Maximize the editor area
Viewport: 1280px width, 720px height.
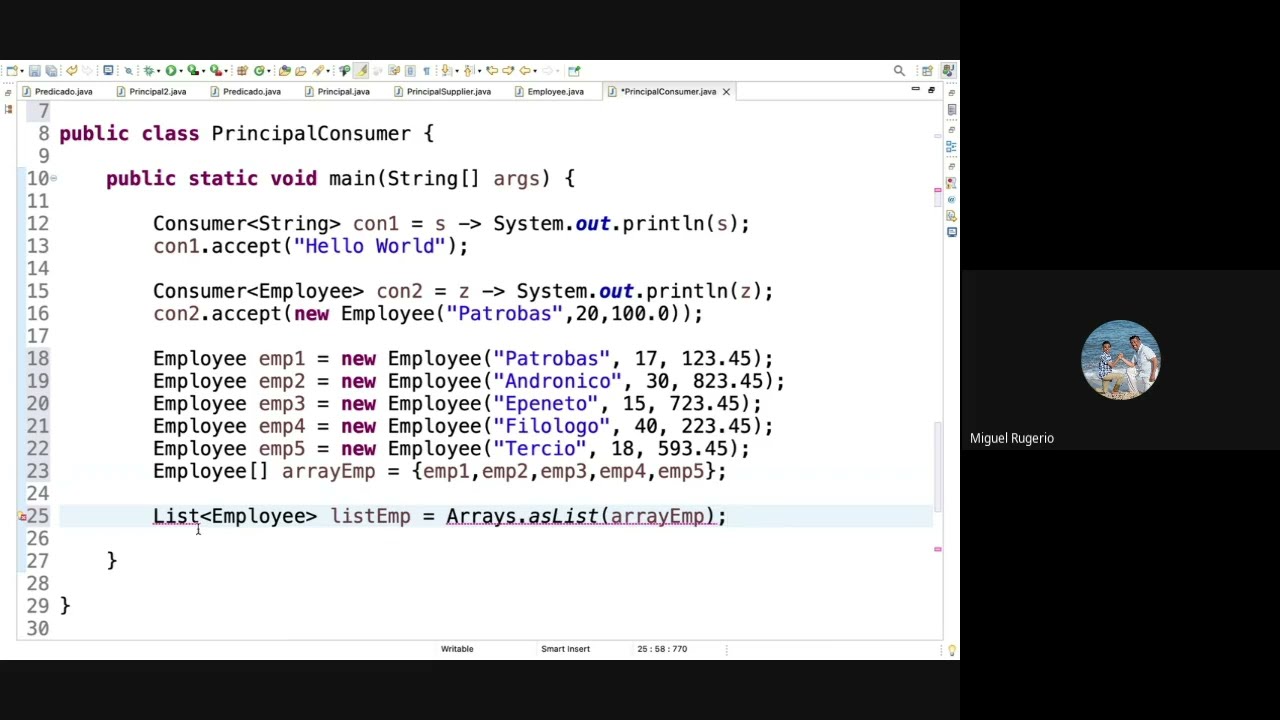point(931,90)
